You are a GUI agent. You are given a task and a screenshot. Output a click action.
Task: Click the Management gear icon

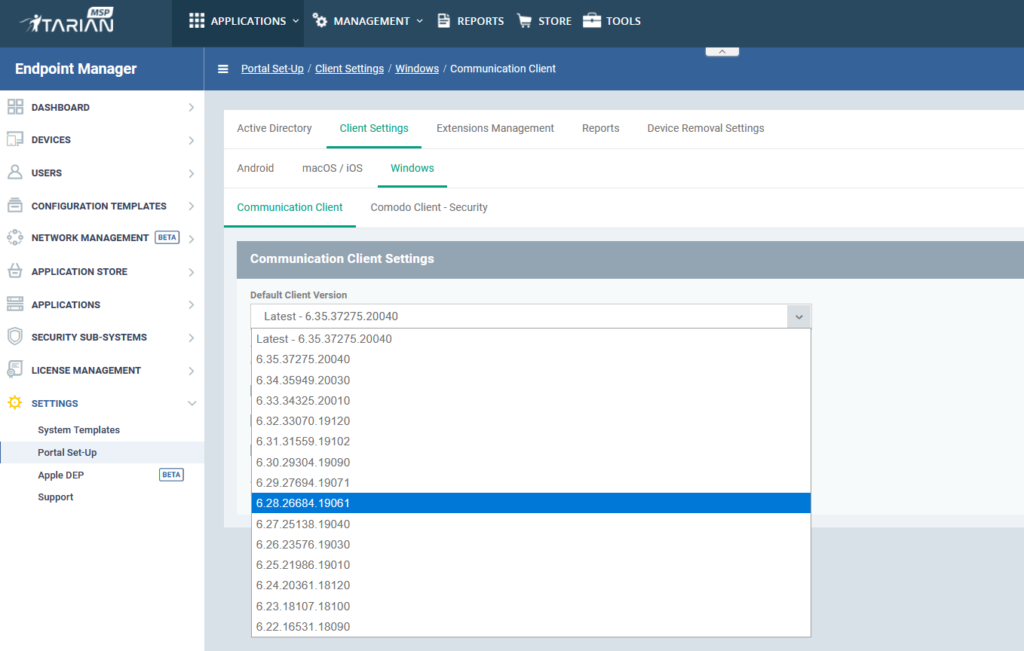320,21
